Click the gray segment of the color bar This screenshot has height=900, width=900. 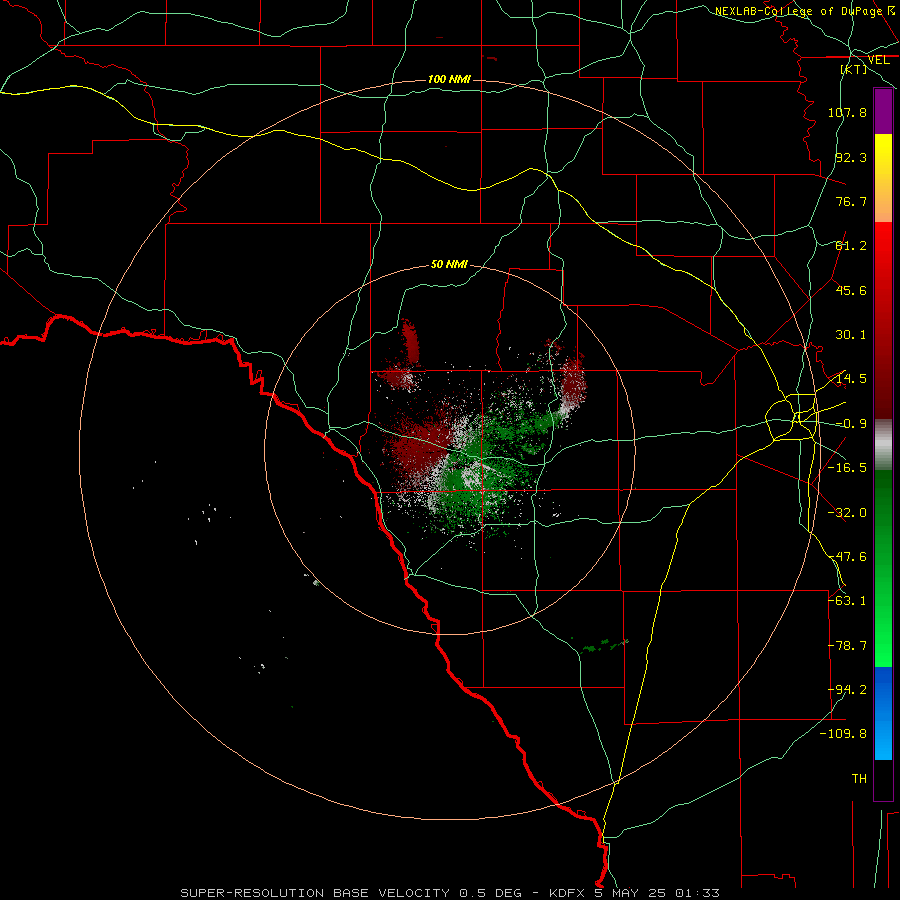(x=883, y=445)
